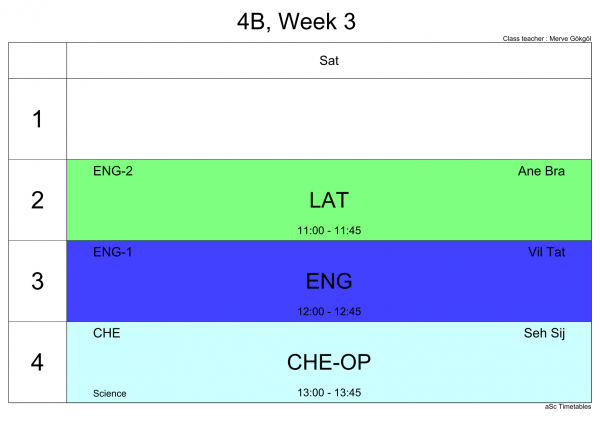Click the ENG-2 group label
The width and height of the screenshot is (600, 424).
pyautogui.click(x=113, y=171)
